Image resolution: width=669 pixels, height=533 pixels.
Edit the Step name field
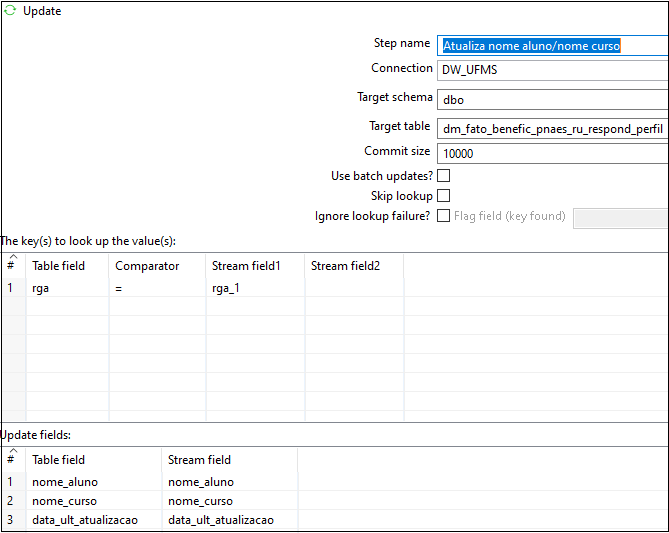(553, 46)
